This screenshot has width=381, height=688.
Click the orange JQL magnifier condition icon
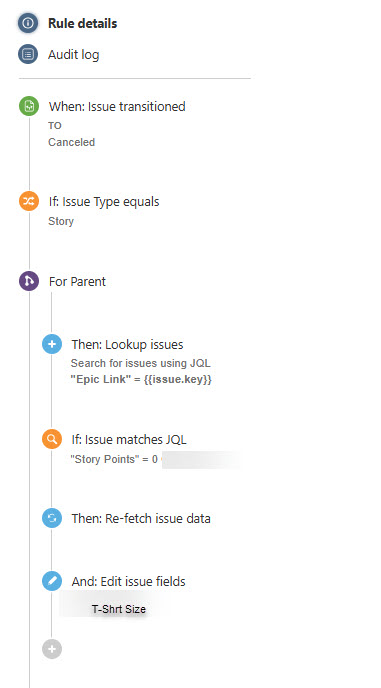52,439
